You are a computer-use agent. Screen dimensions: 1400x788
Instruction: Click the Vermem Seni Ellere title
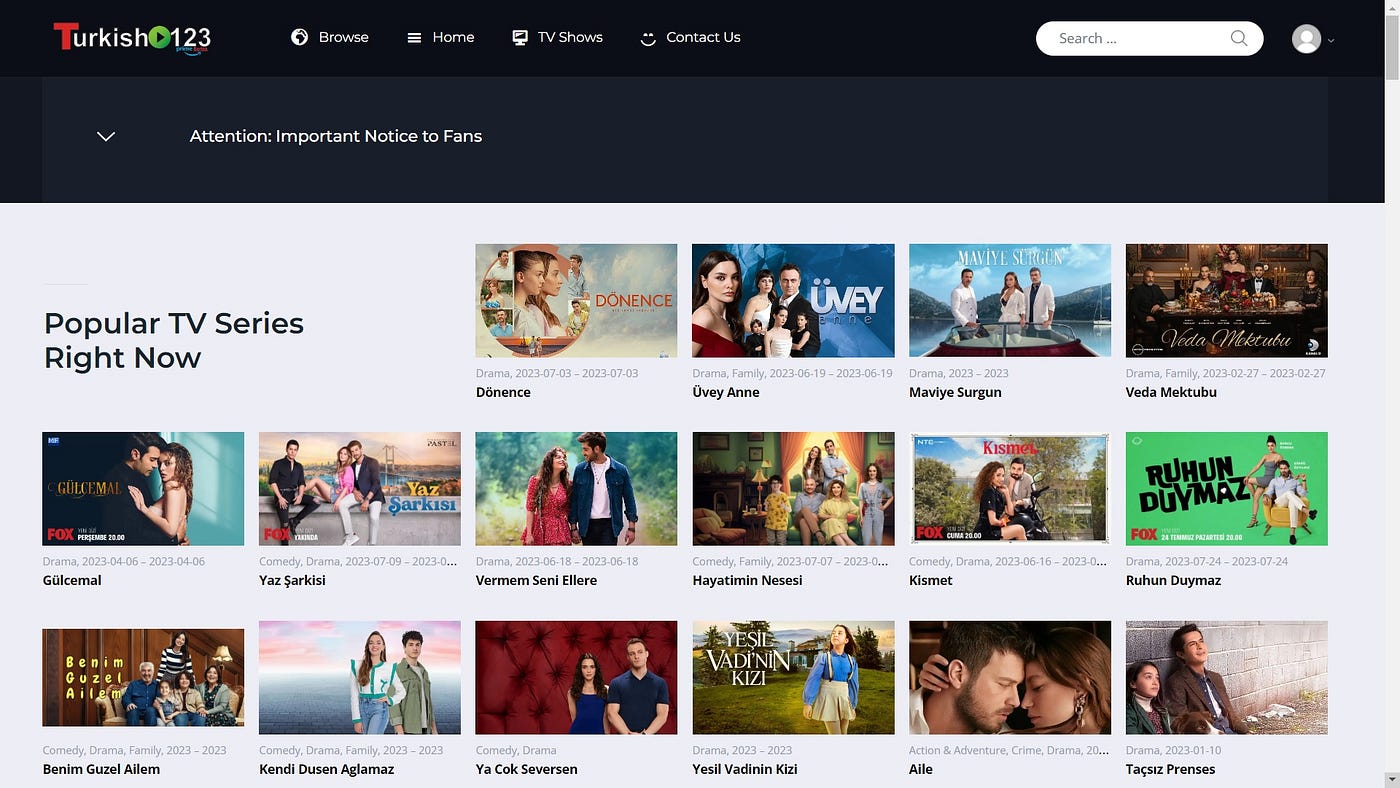pos(536,580)
